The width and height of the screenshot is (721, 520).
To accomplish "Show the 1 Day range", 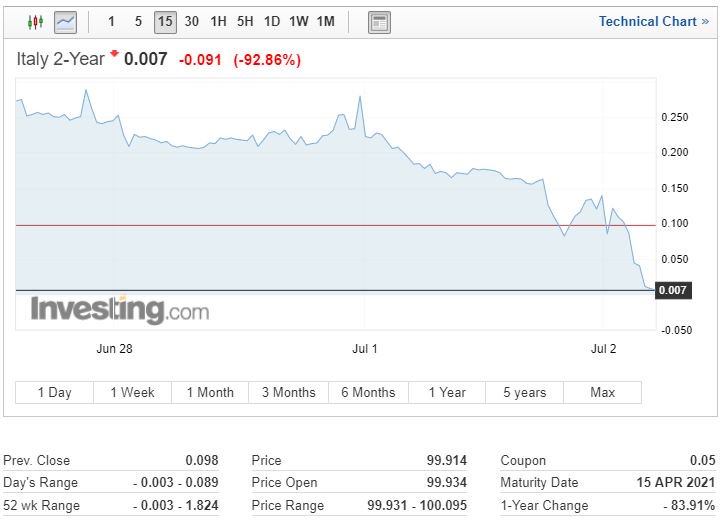I will click(55, 392).
